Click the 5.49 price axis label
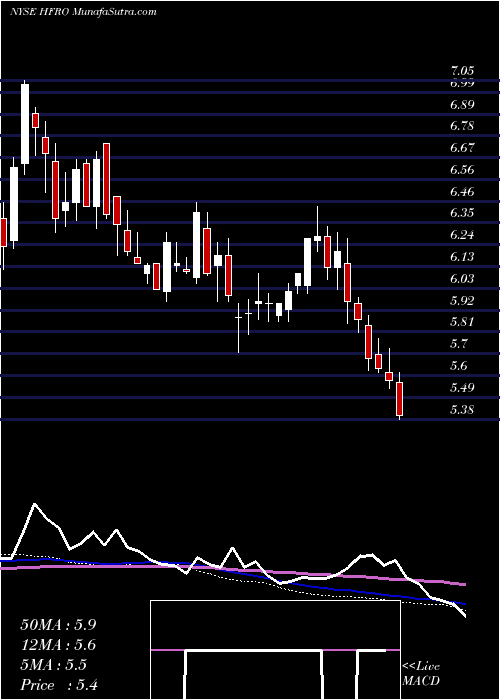500x700 pixels. (x=462, y=387)
